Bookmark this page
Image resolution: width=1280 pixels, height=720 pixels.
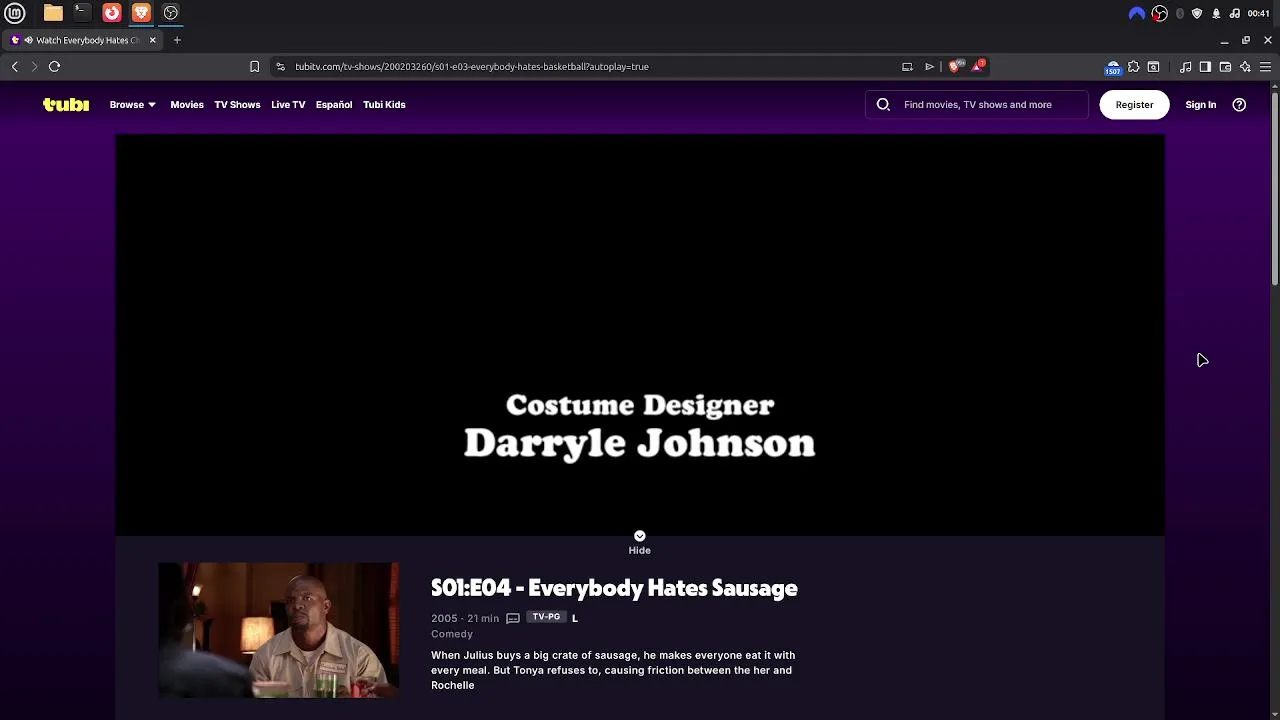pos(254,66)
